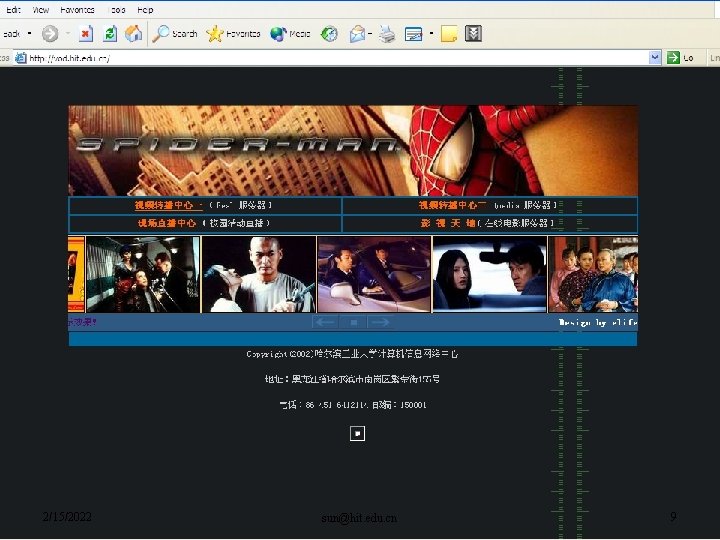Click the Go button
Image resolution: width=720 pixels, height=540 pixels.
pos(681,58)
